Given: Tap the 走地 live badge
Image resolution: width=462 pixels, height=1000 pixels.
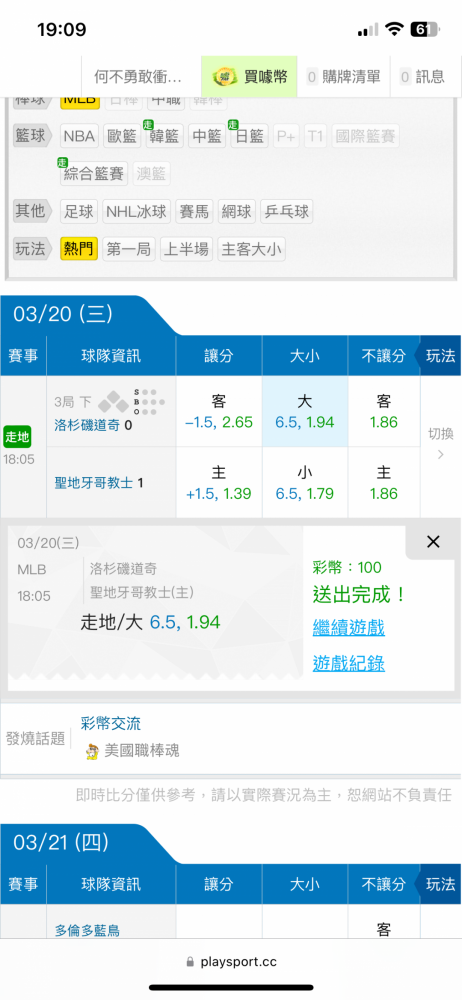Looking at the screenshot, I should pos(17,438).
